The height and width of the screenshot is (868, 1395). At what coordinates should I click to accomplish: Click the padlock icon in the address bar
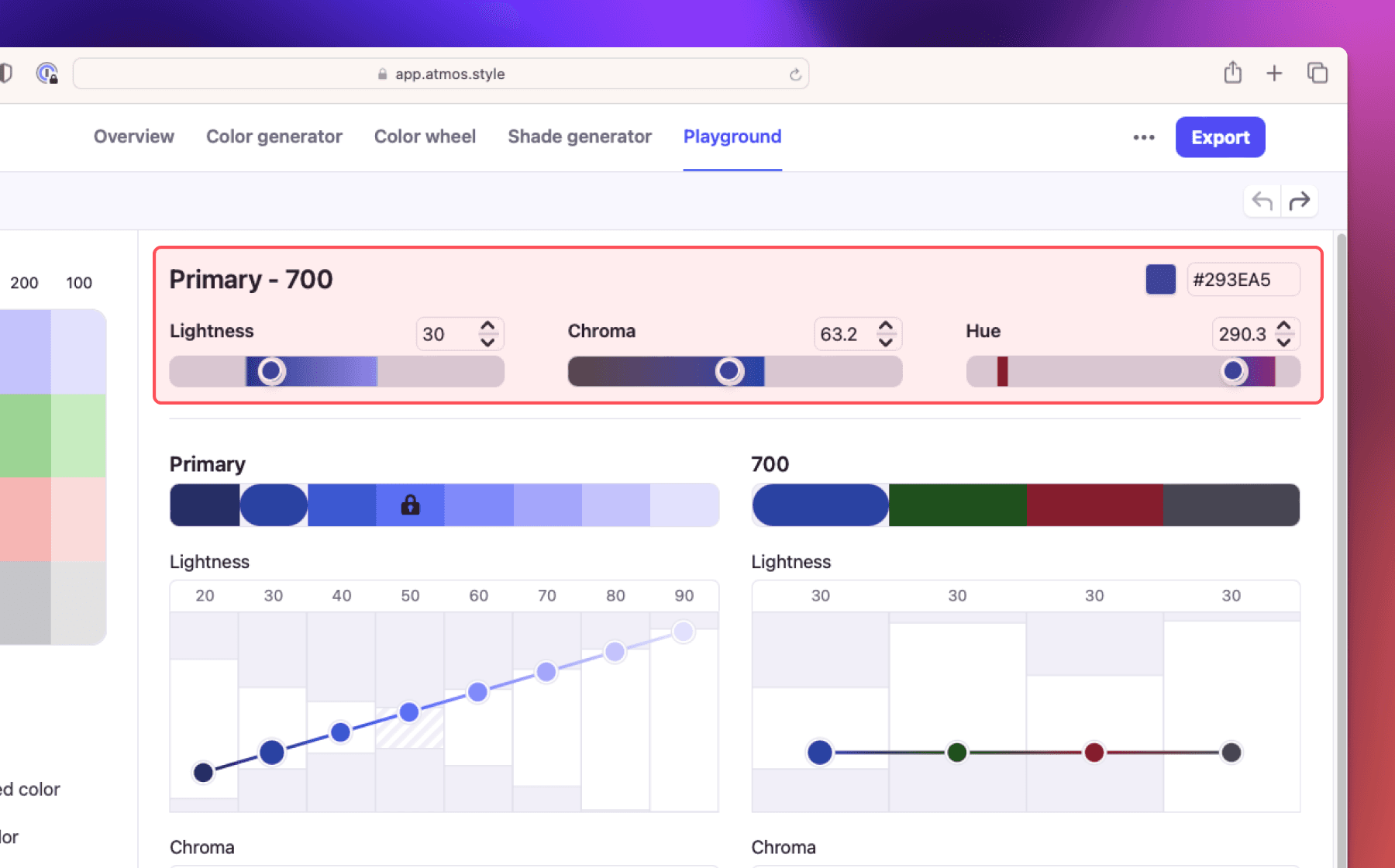(381, 74)
